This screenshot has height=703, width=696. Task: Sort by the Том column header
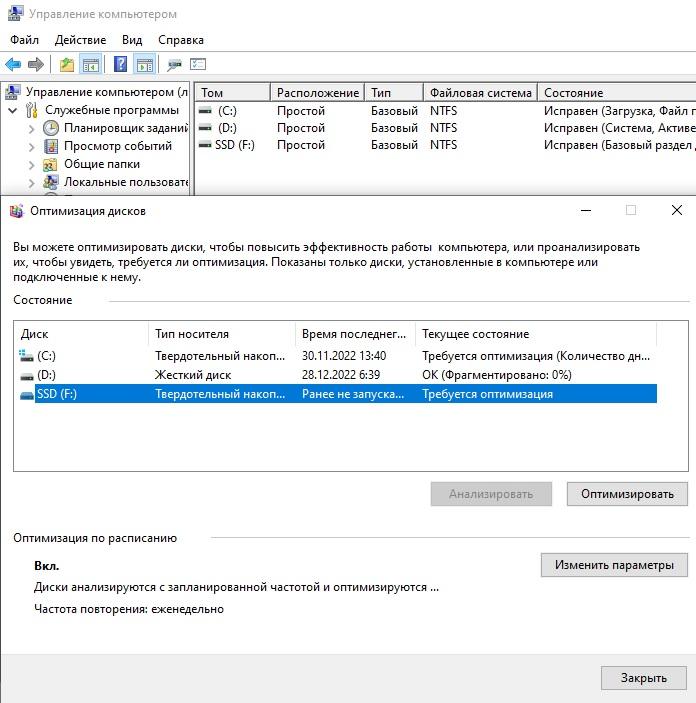click(232, 92)
